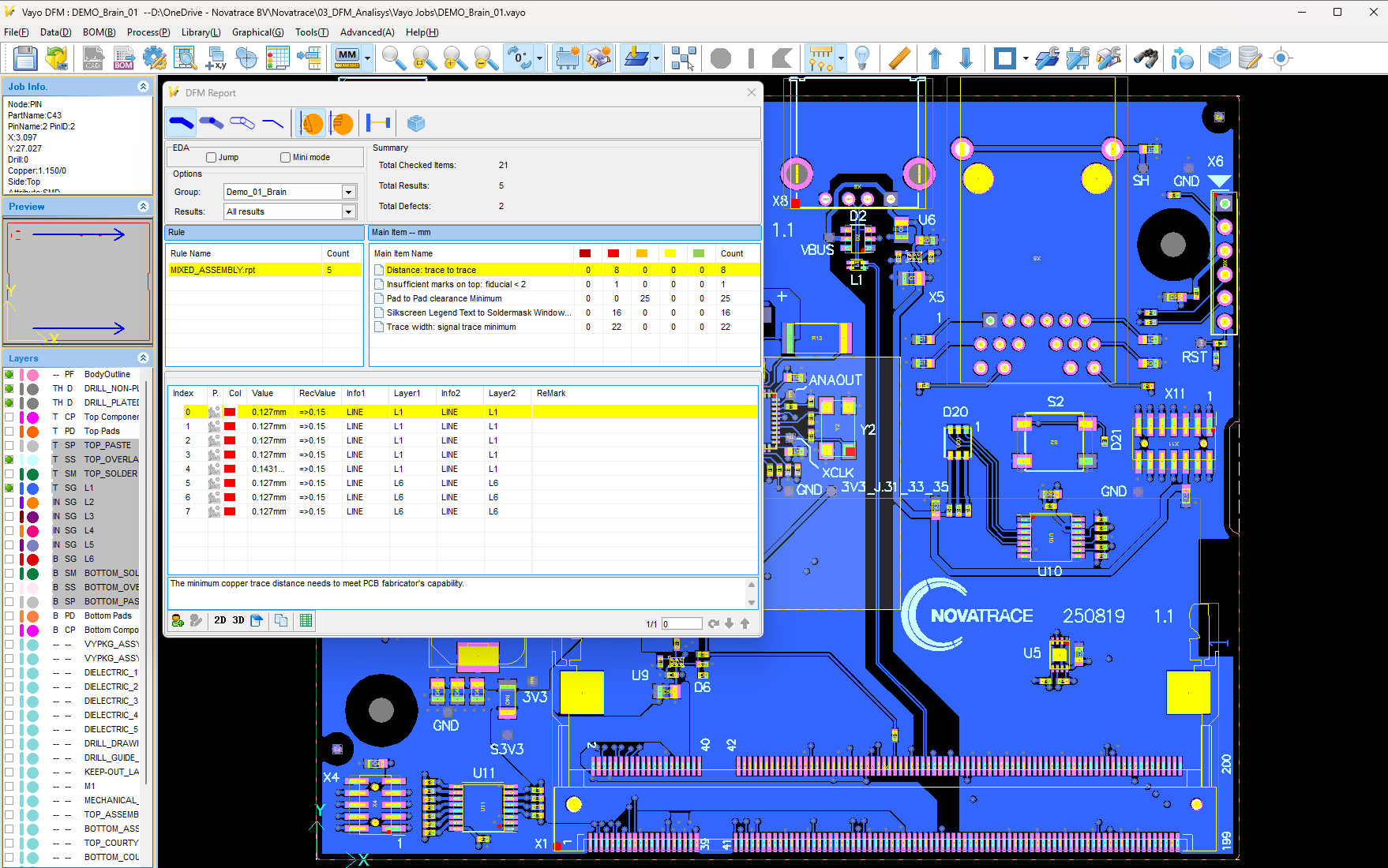Click the save floppy disk icon

coord(25,58)
